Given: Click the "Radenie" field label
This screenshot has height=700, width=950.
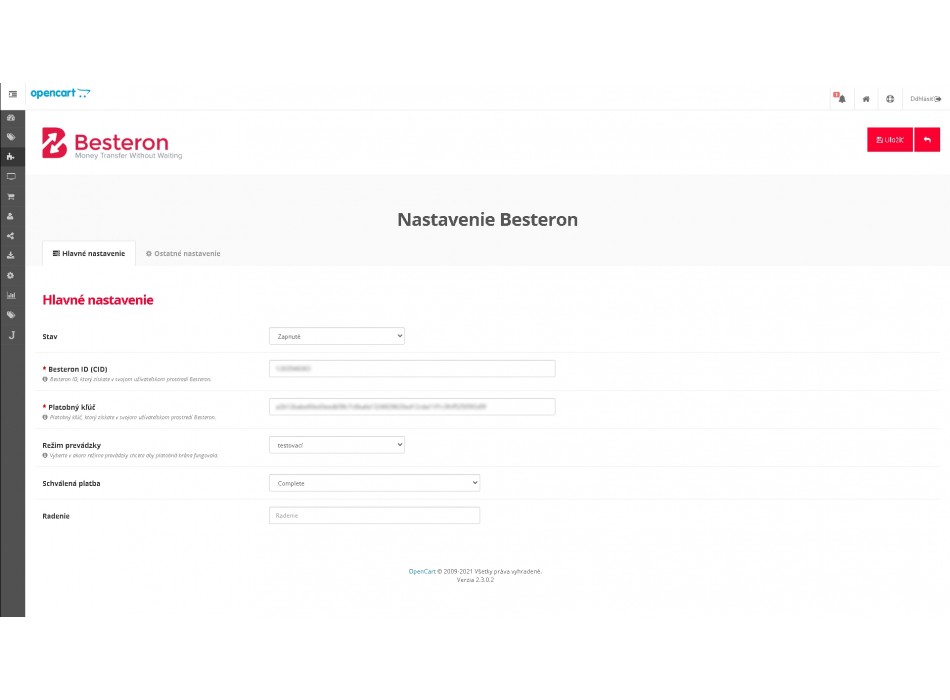Looking at the screenshot, I should point(56,516).
